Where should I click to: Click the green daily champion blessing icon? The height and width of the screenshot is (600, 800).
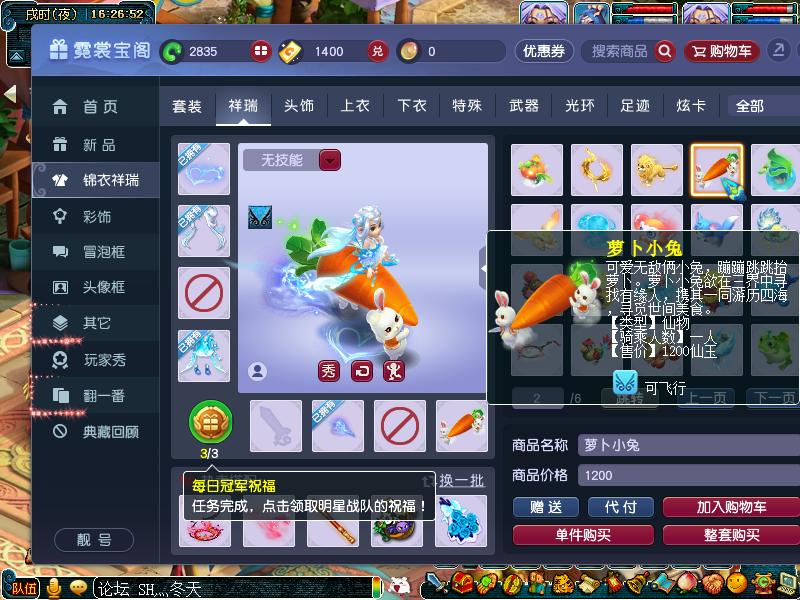(x=210, y=422)
